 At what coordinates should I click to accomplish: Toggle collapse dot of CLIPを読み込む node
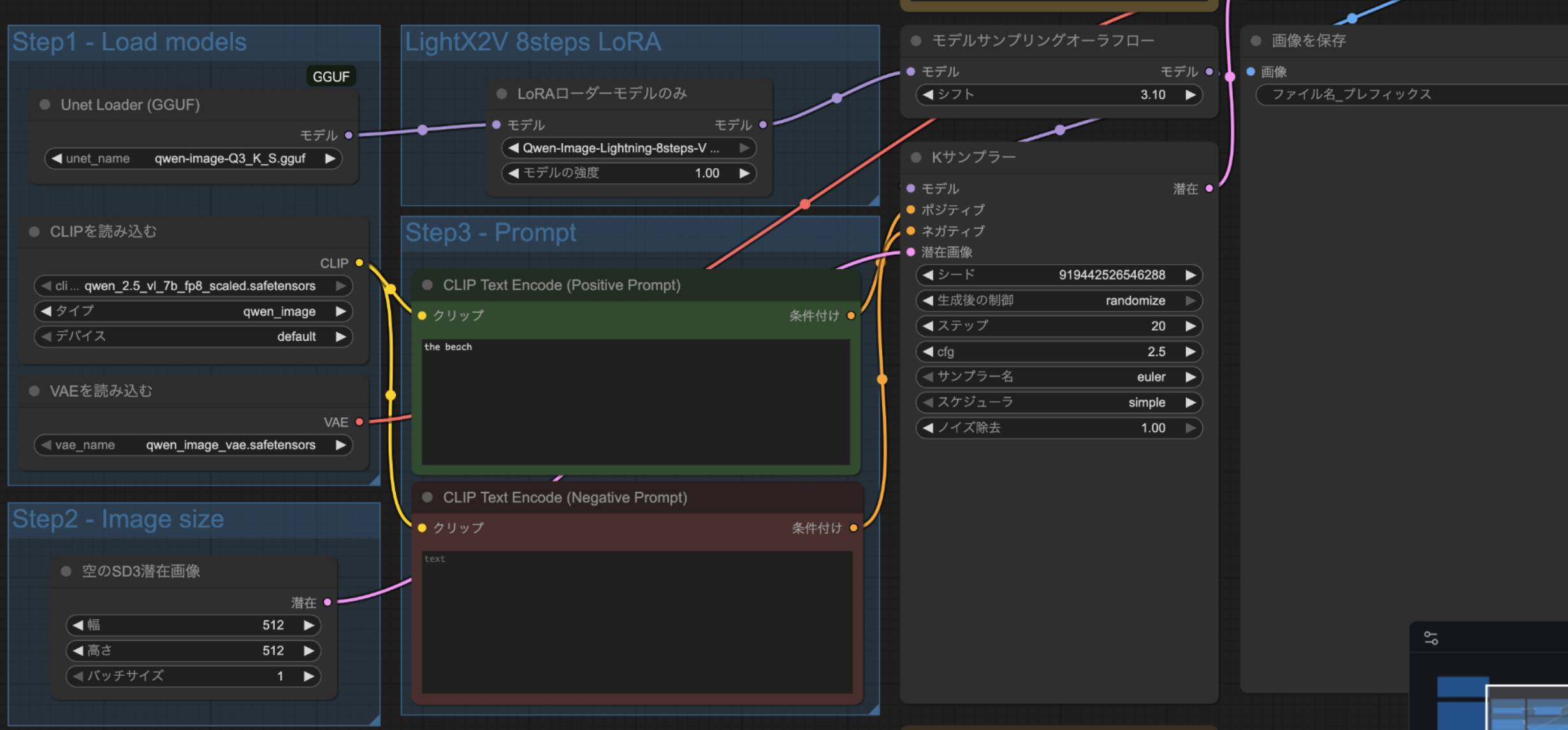(x=34, y=231)
